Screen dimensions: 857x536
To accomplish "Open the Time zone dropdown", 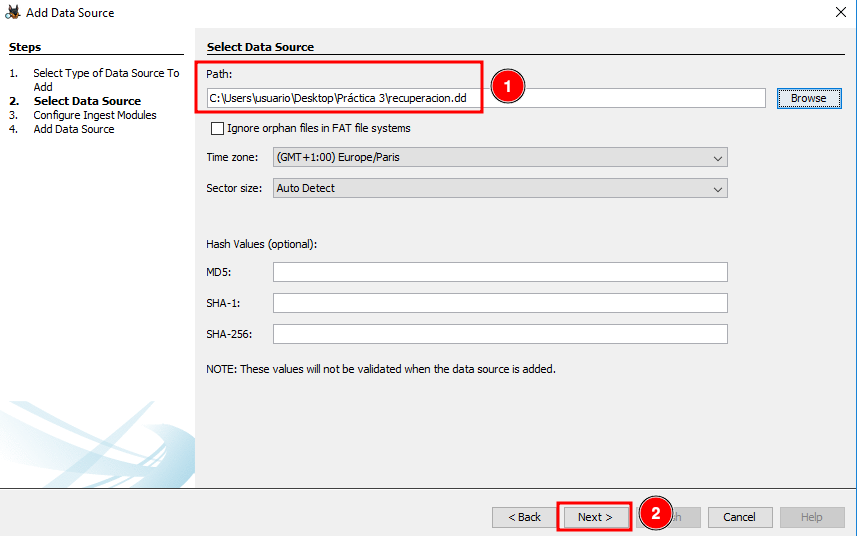I will (x=500, y=157).
